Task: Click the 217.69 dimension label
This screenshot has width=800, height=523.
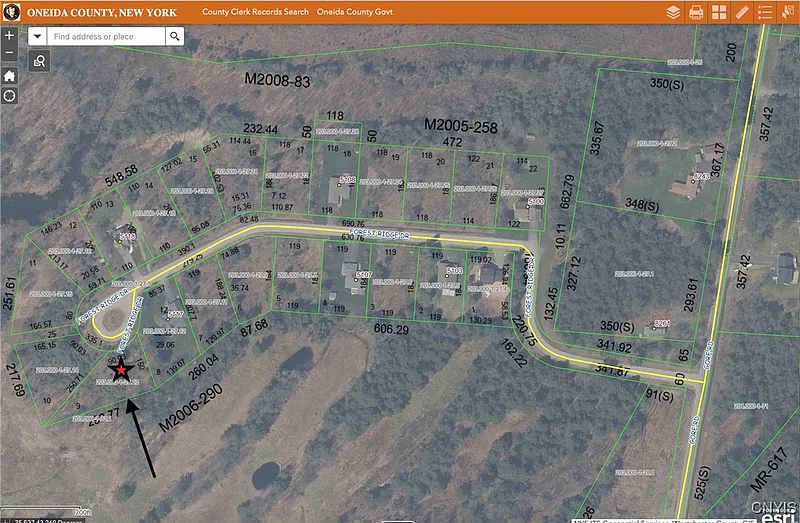Action: click(15, 380)
